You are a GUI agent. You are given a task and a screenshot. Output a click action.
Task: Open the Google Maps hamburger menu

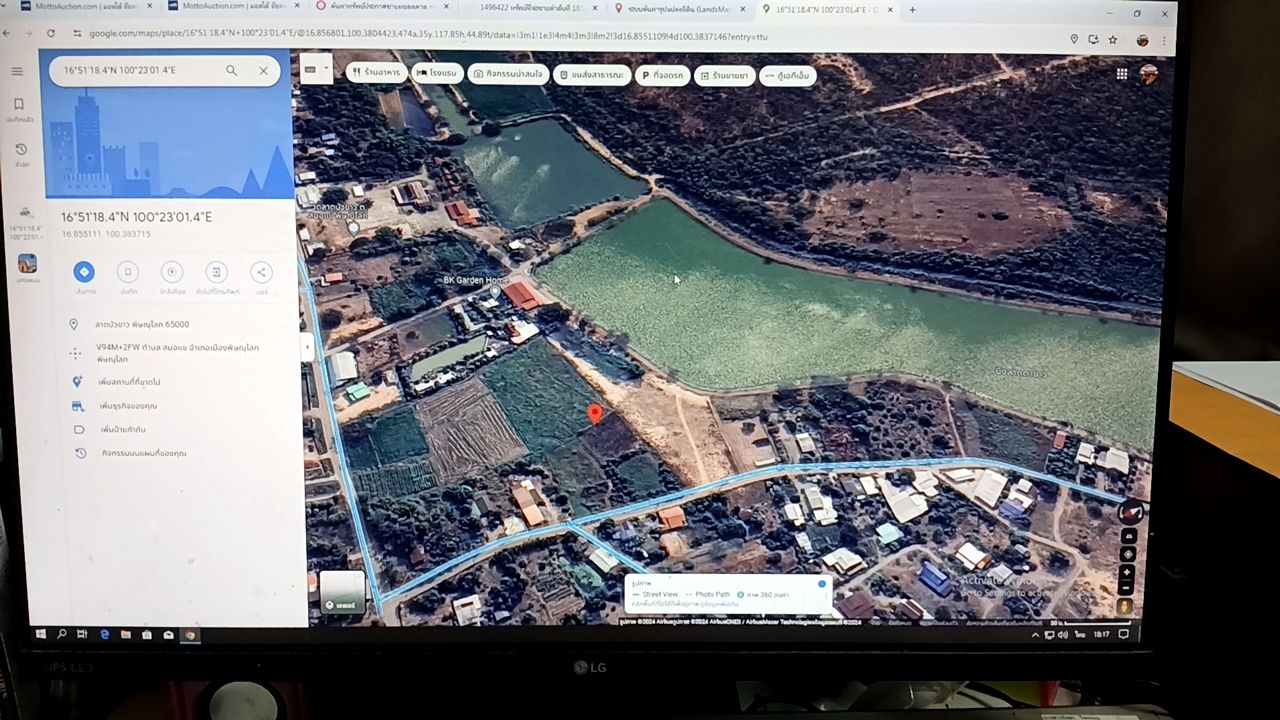[17, 71]
